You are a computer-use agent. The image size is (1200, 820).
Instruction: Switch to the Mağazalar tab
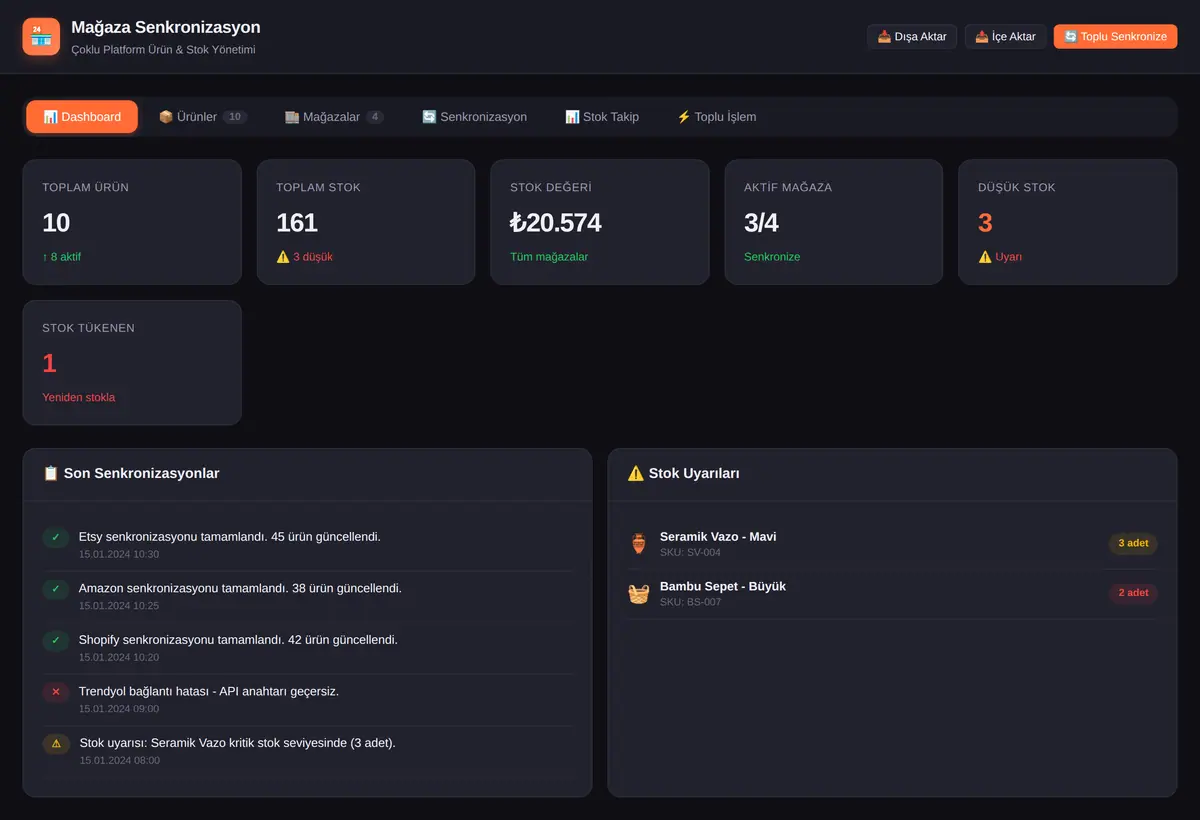pyautogui.click(x=334, y=117)
